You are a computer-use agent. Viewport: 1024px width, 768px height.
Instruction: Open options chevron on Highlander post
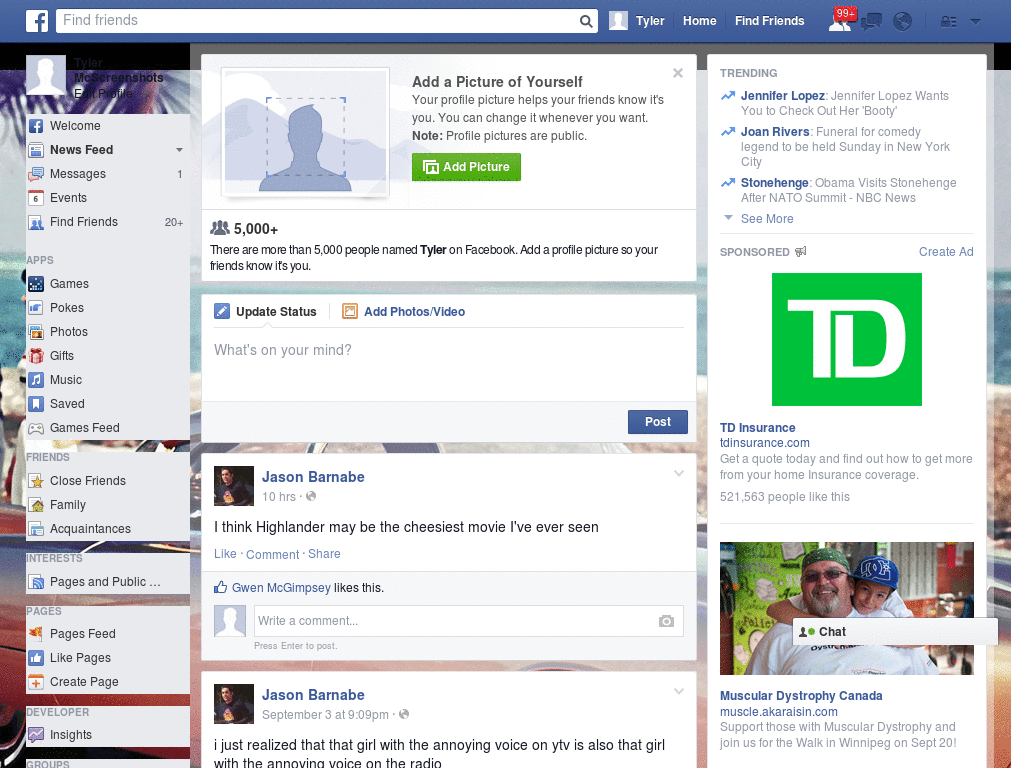679,473
